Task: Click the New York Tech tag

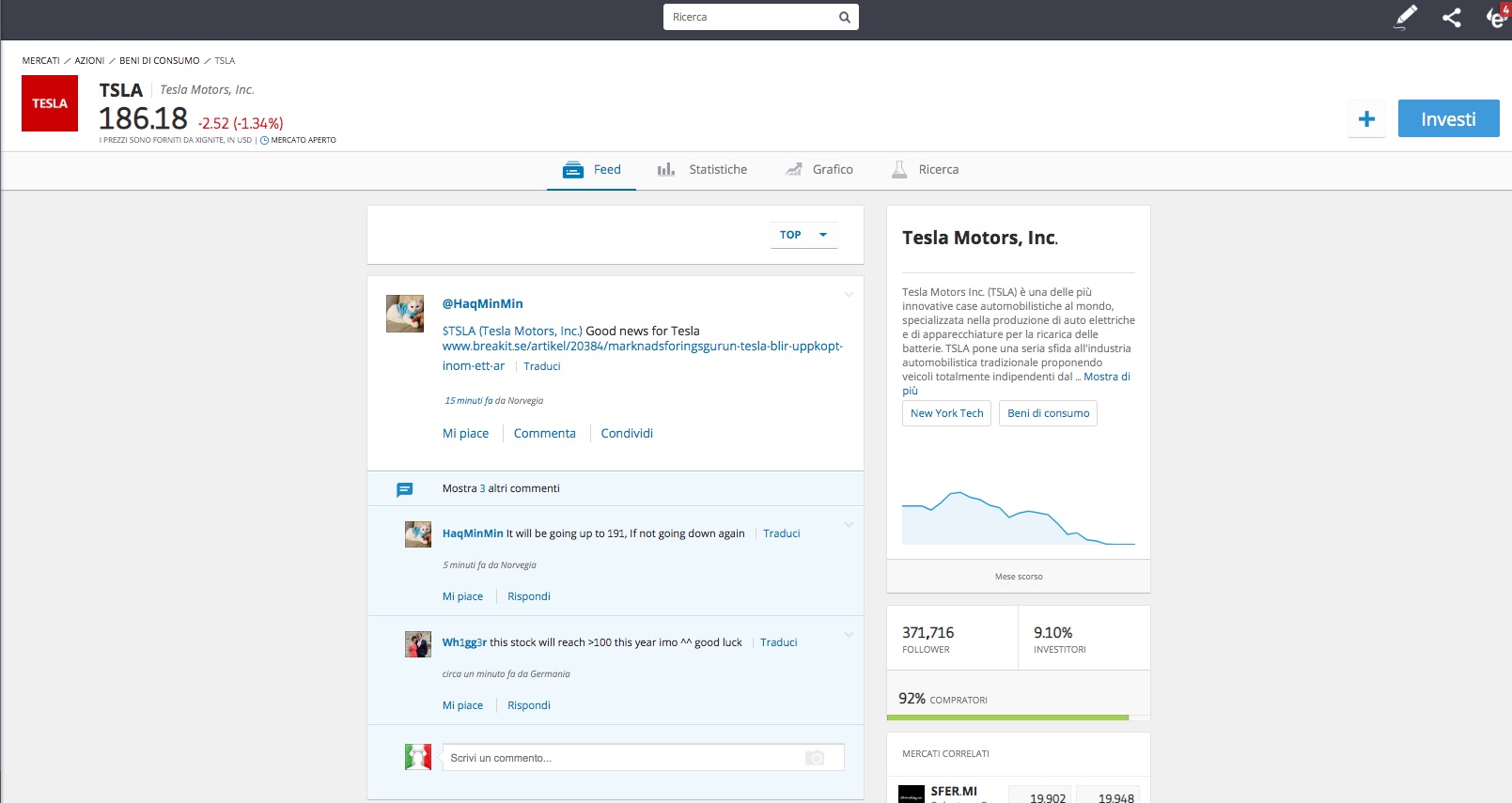Action: tap(946, 413)
